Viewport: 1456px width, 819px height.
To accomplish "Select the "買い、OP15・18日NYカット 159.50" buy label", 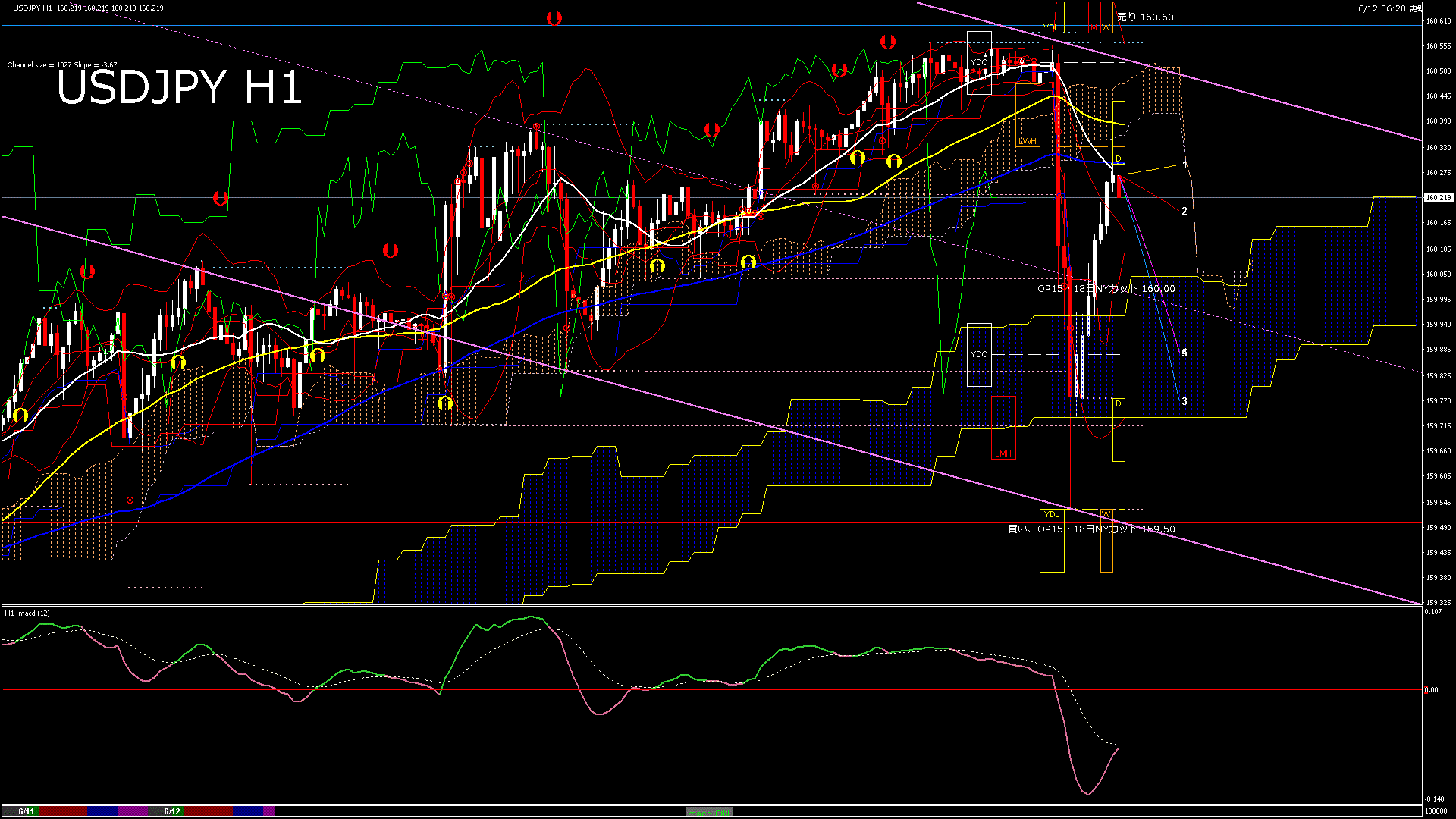I will pos(1091,529).
